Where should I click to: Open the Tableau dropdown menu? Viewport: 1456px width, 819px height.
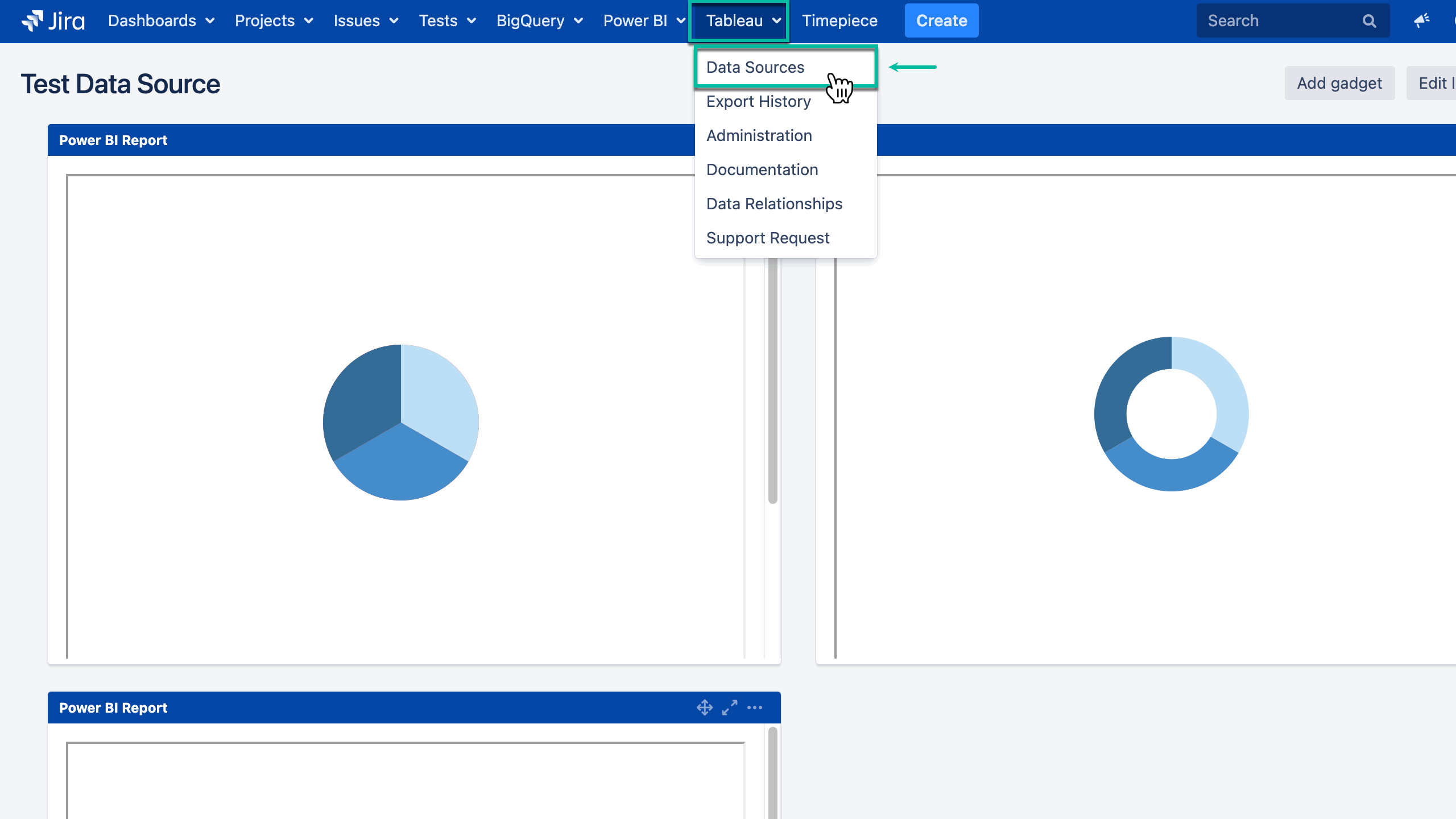coord(738,20)
